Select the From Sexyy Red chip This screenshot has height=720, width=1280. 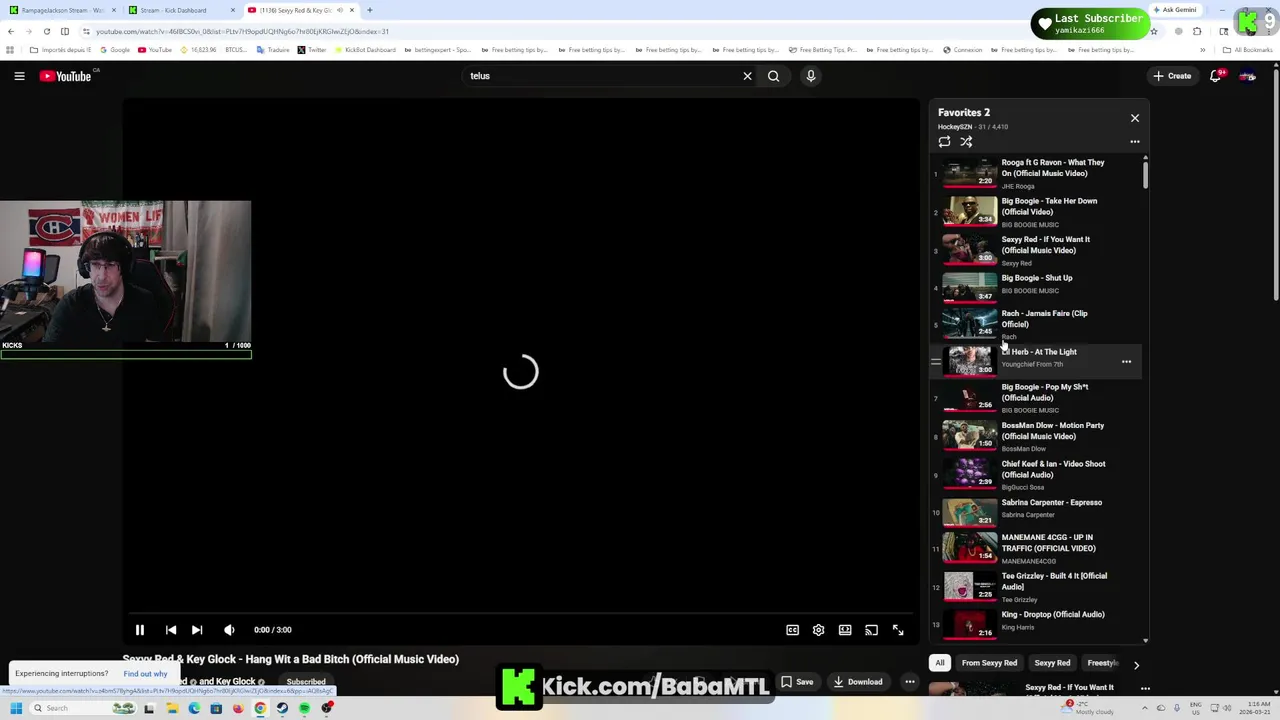click(989, 663)
